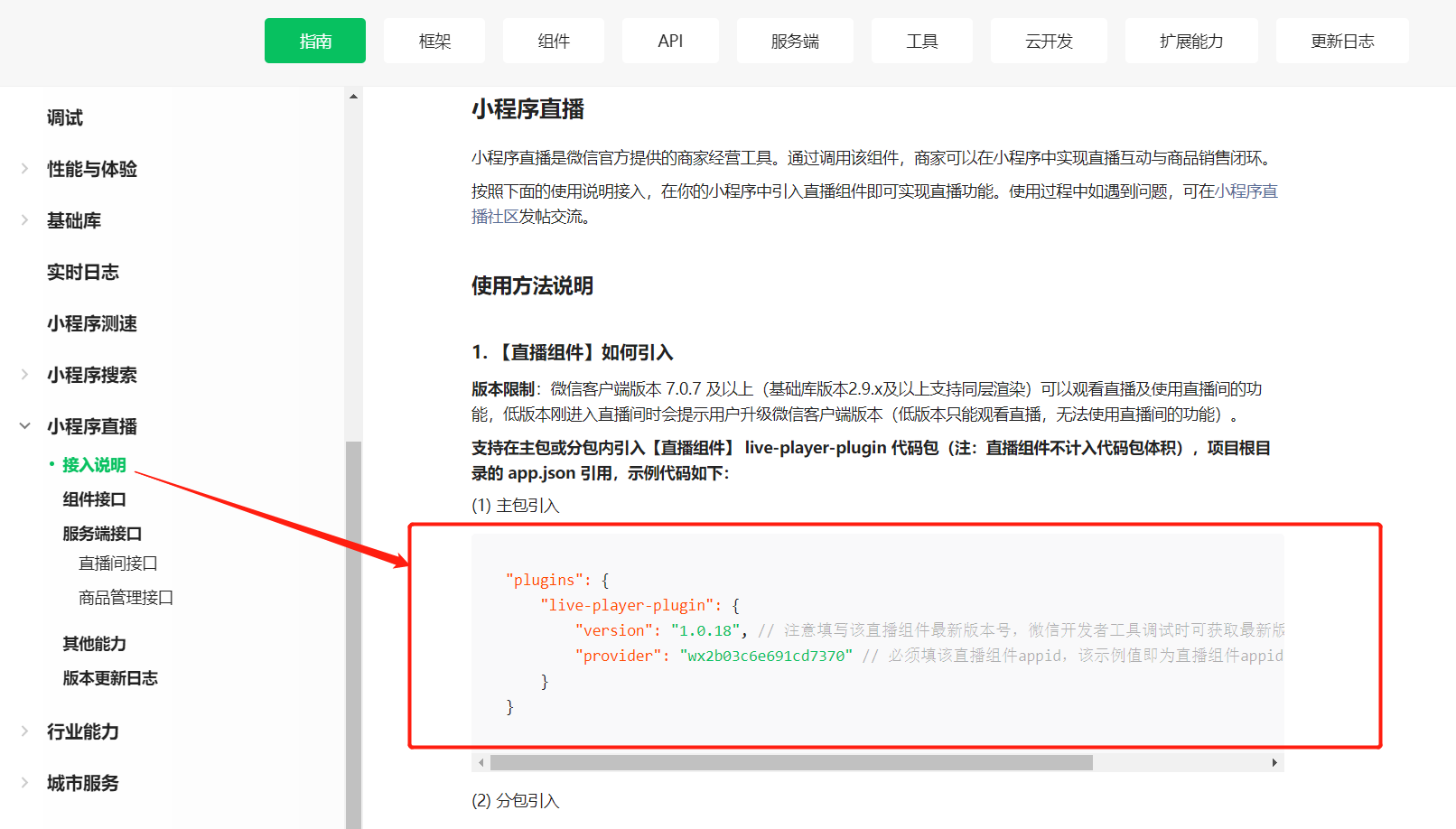Open the 小程序直播社区 link
This screenshot has width=1456, height=829.
click(x=1246, y=191)
